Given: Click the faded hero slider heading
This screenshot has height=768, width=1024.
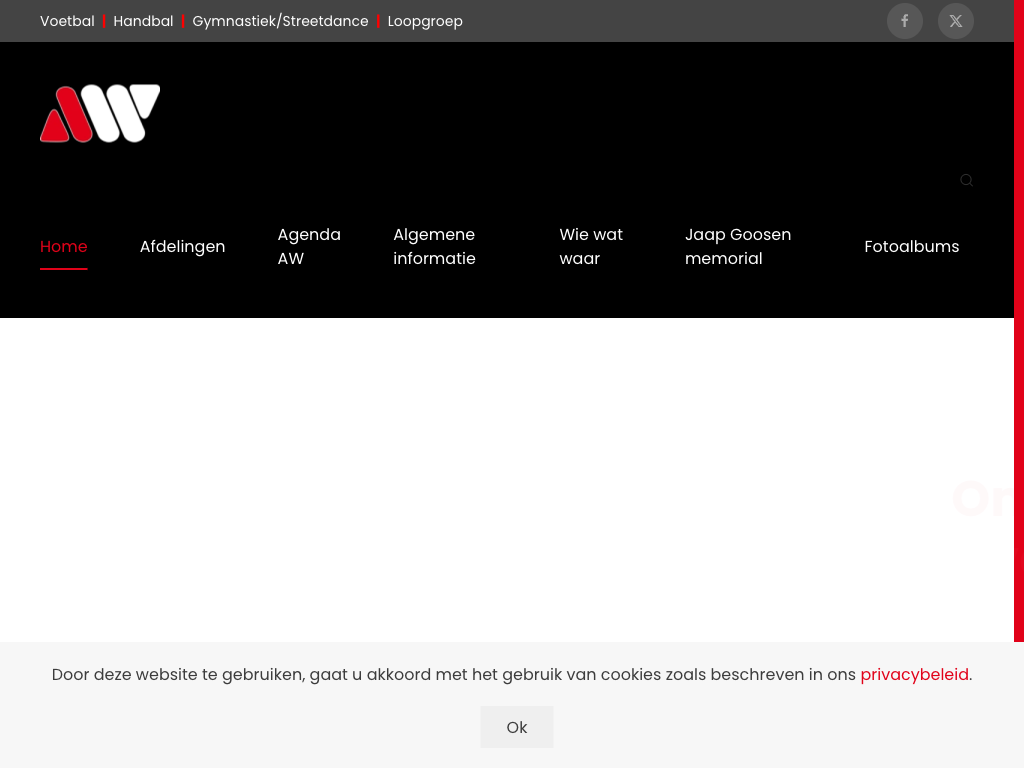Looking at the screenshot, I should pos(982,499).
